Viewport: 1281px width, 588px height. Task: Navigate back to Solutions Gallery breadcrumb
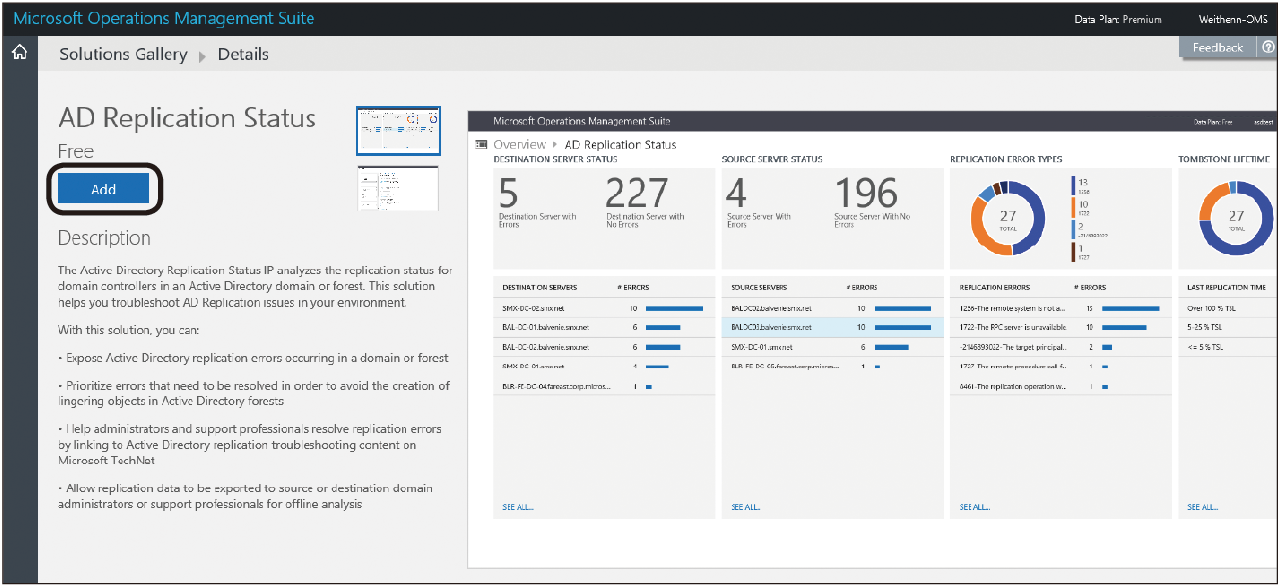(123, 54)
